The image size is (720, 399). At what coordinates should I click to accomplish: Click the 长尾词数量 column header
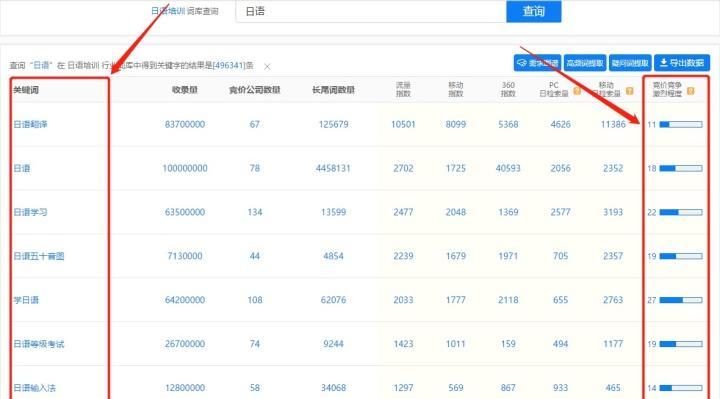coord(333,90)
